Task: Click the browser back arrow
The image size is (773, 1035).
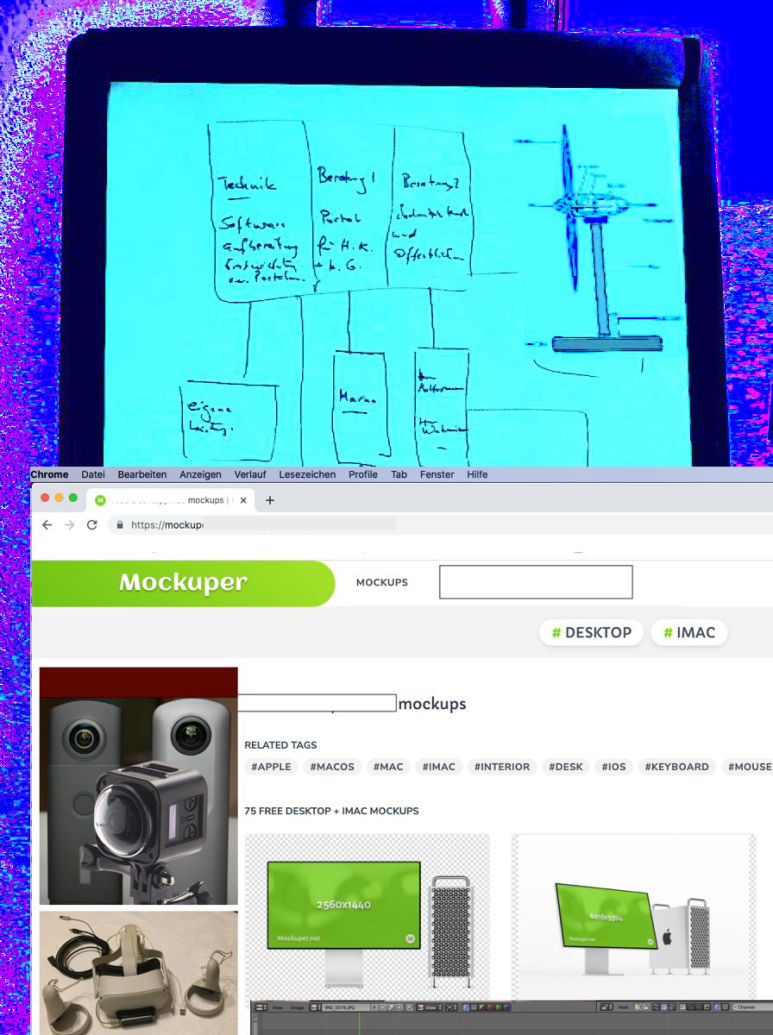Action: [x=47, y=525]
